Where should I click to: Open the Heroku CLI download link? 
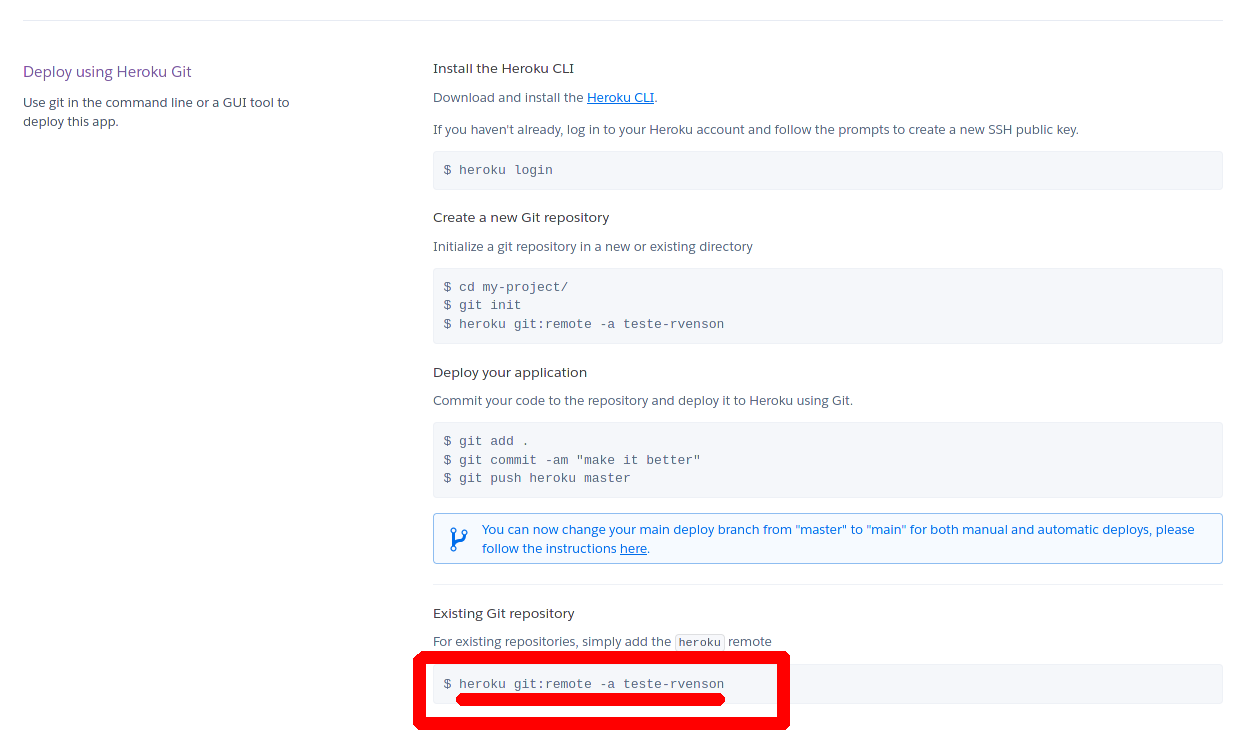point(620,98)
